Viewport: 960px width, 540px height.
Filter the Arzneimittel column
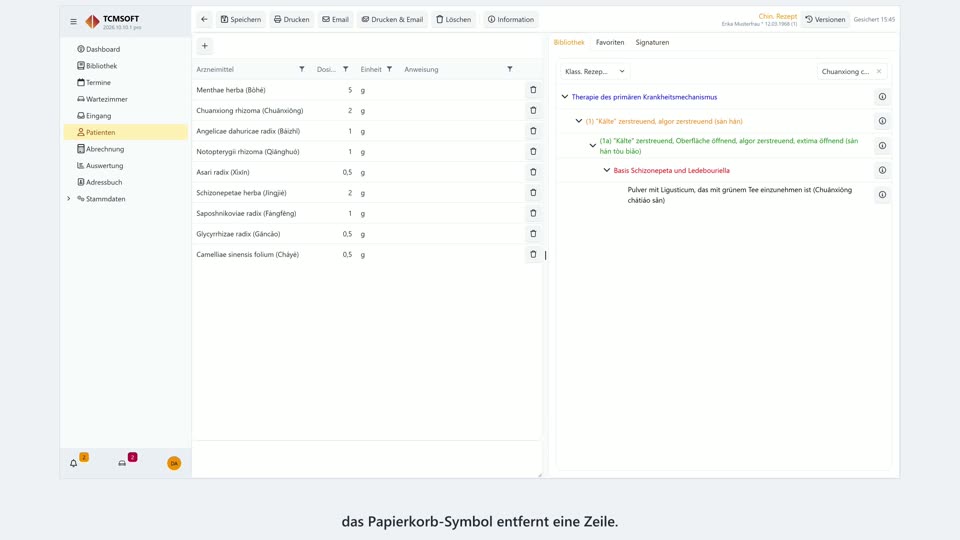[302, 69]
